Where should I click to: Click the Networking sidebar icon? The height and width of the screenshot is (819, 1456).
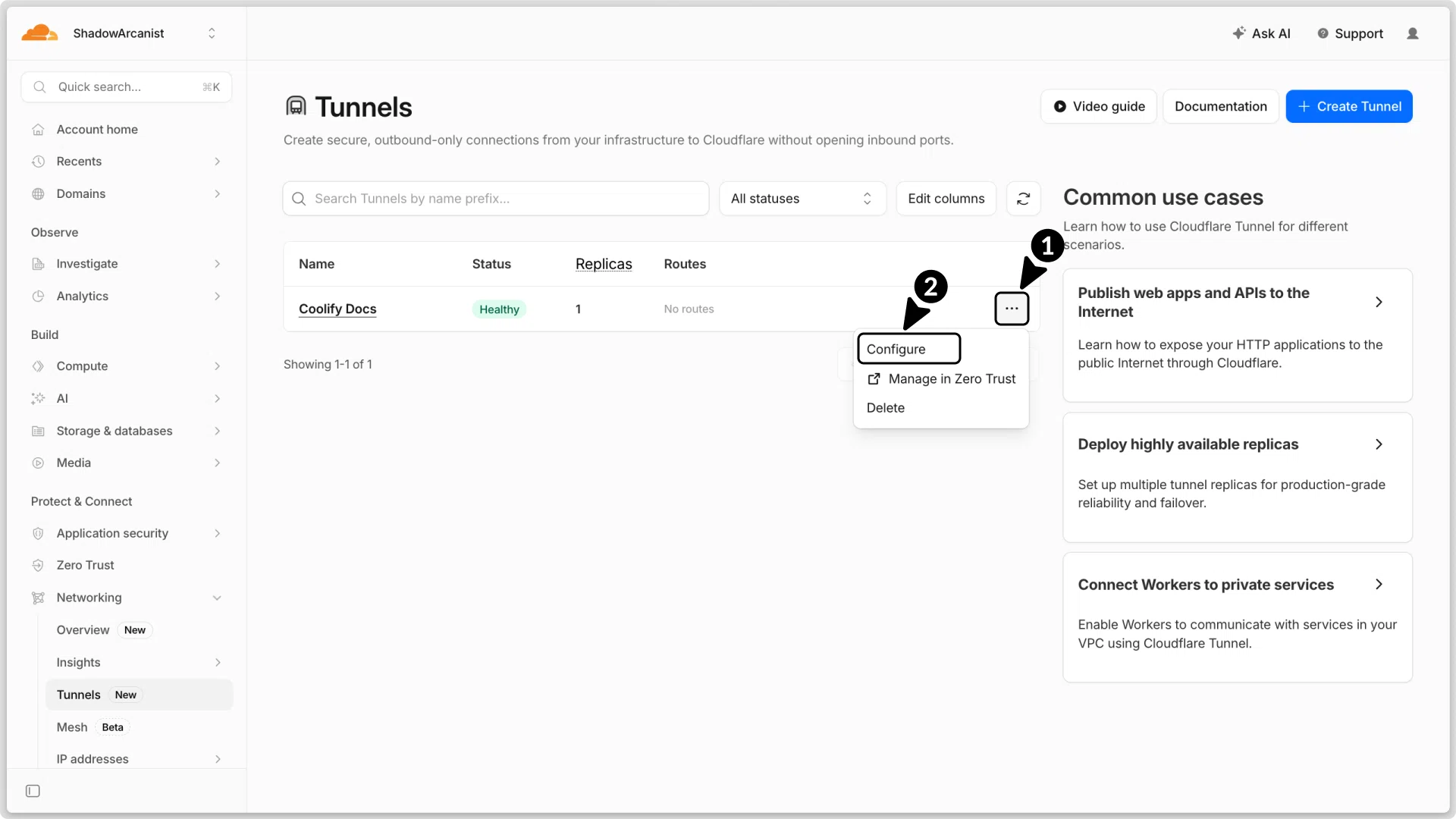(x=38, y=598)
